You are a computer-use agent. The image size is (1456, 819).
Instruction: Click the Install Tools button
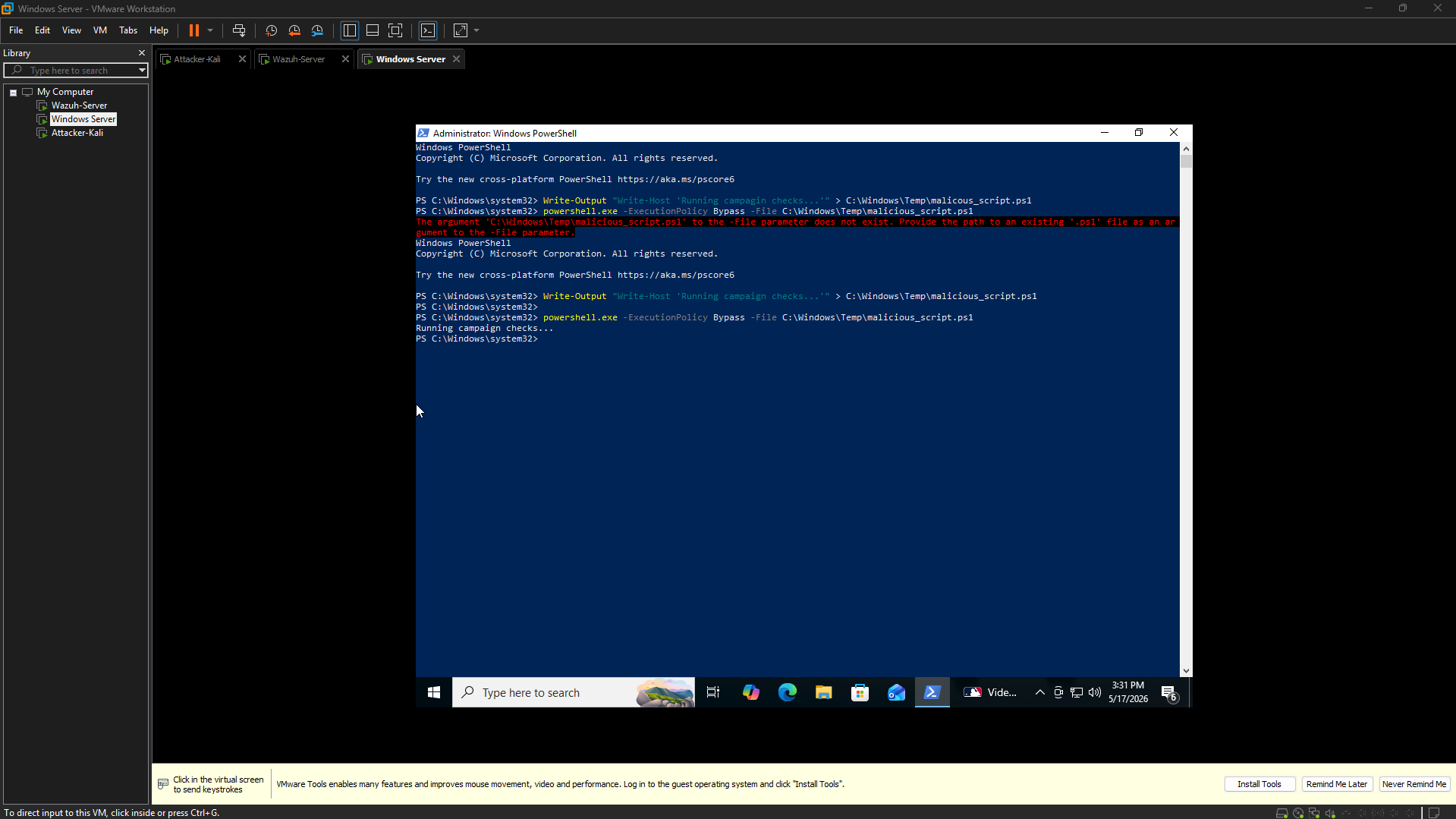click(x=1259, y=784)
